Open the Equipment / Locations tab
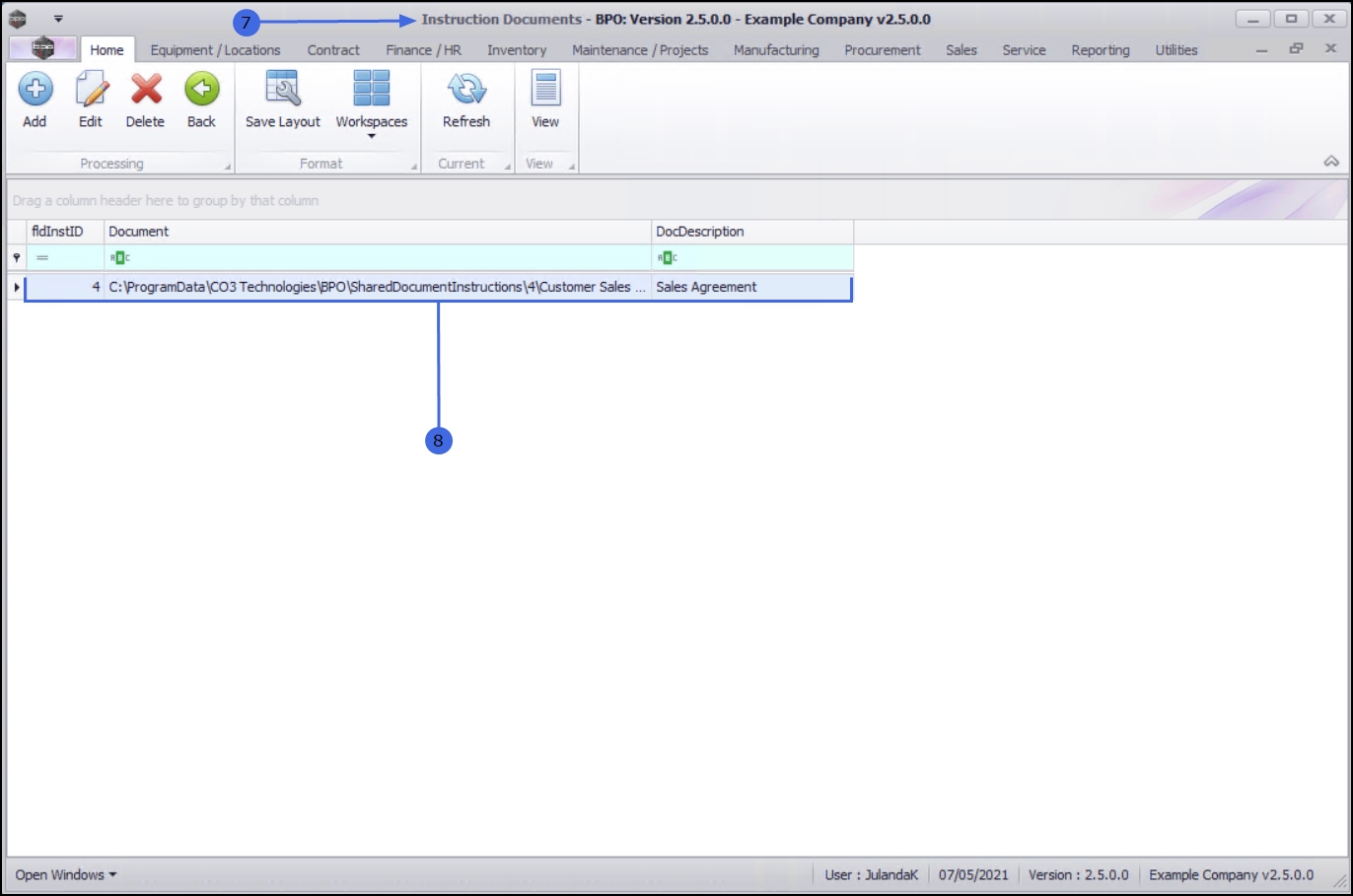The image size is (1353, 896). coord(215,50)
